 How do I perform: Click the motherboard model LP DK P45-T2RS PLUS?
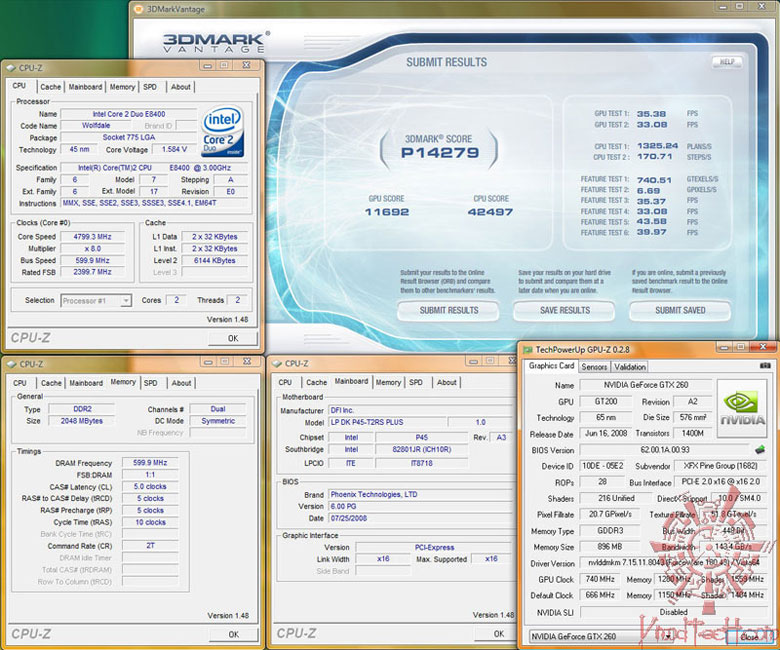pos(387,422)
